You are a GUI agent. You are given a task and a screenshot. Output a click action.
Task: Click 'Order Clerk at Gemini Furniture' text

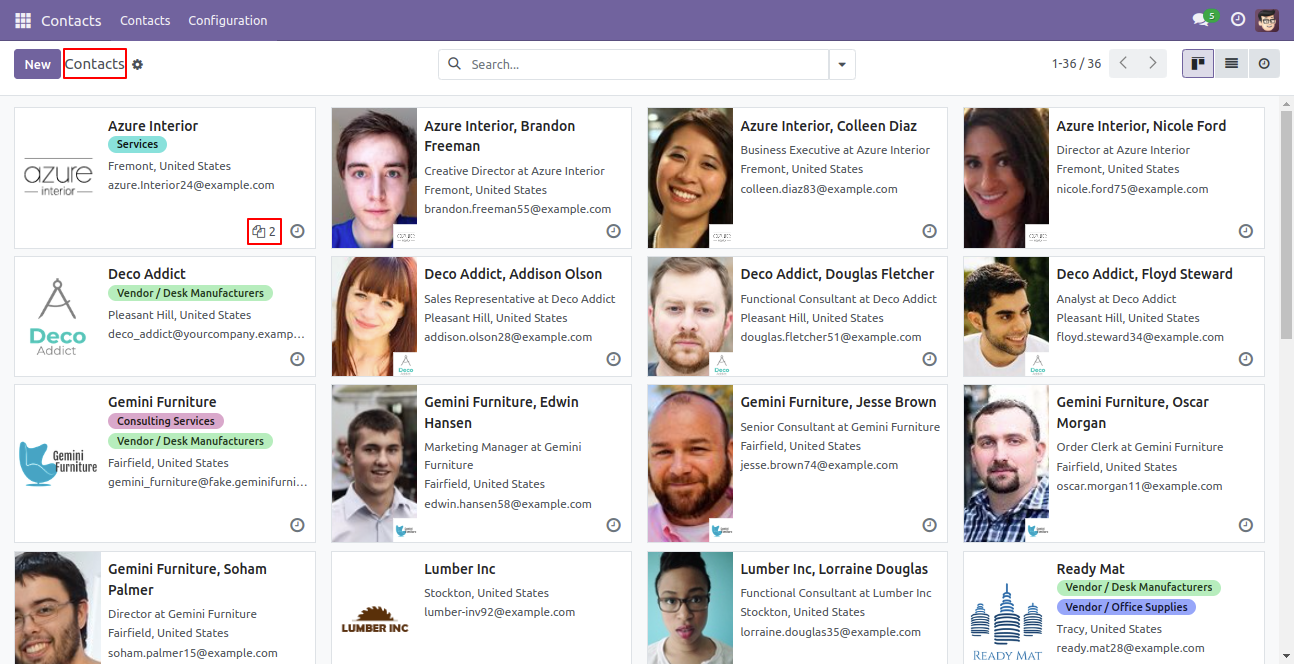pos(1140,447)
